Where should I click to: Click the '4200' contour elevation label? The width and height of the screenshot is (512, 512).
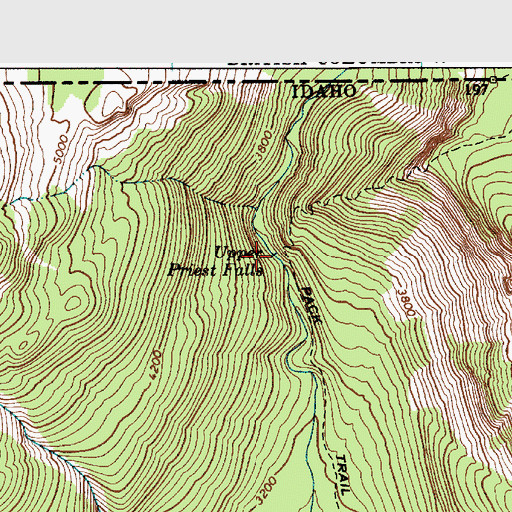pos(155,365)
